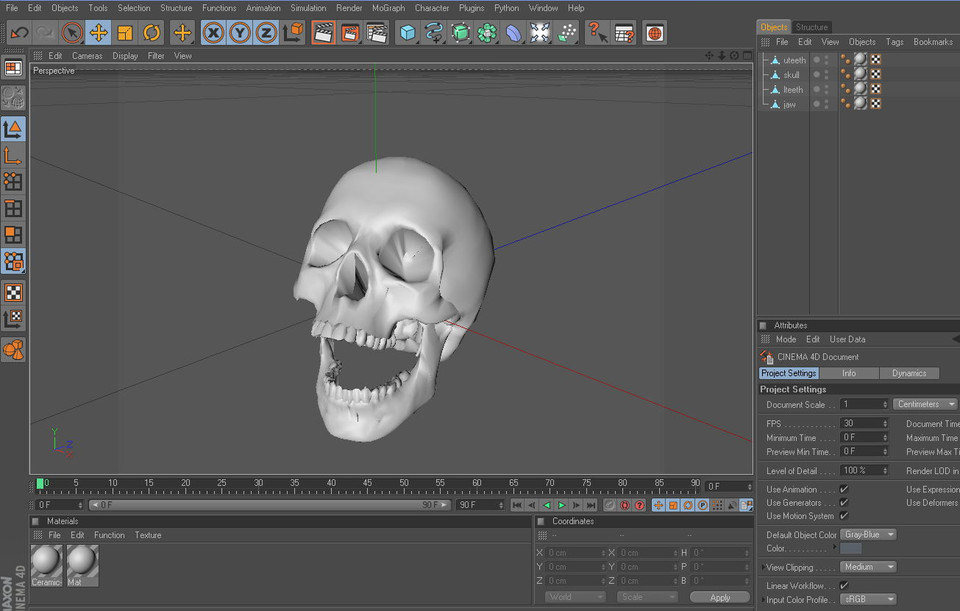Click Apply in the Coordinates panel
Viewport: 960px width, 611px height.
click(719, 596)
